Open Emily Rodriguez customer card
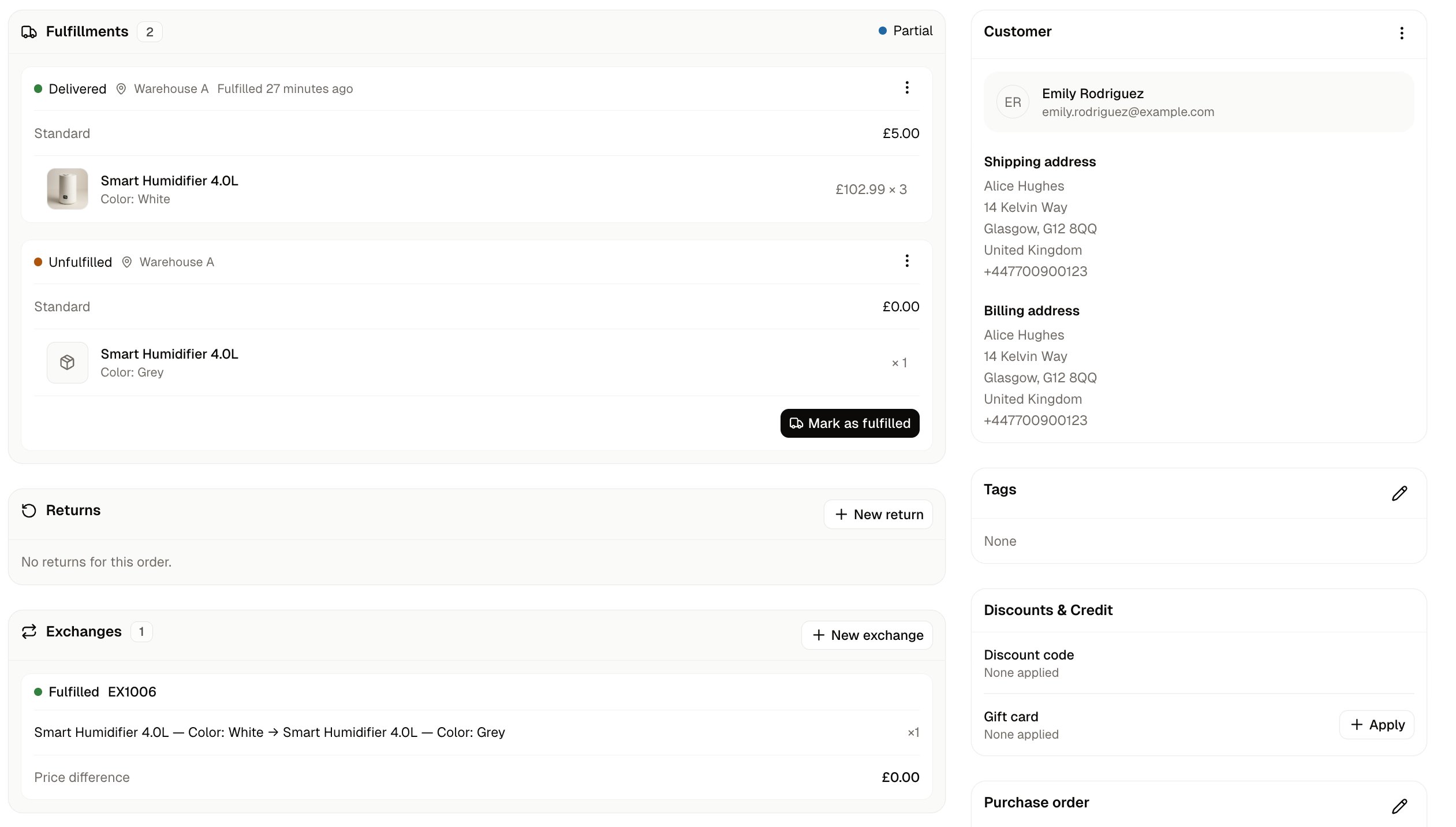Screen dimensions: 1456x827 point(1199,102)
